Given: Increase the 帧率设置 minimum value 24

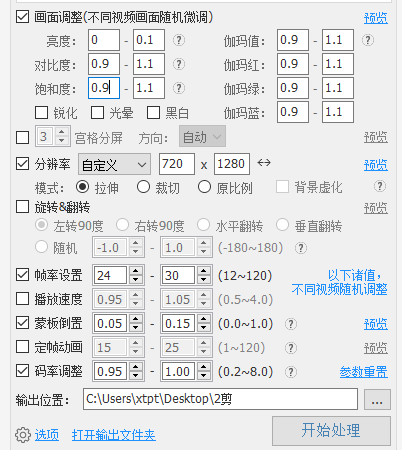Looking at the screenshot, I should click(135, 271).
